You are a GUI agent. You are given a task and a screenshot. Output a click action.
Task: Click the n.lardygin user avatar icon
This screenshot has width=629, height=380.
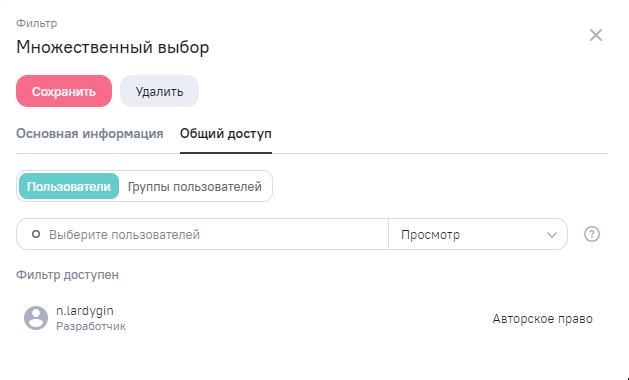click(x=36, y=318)
